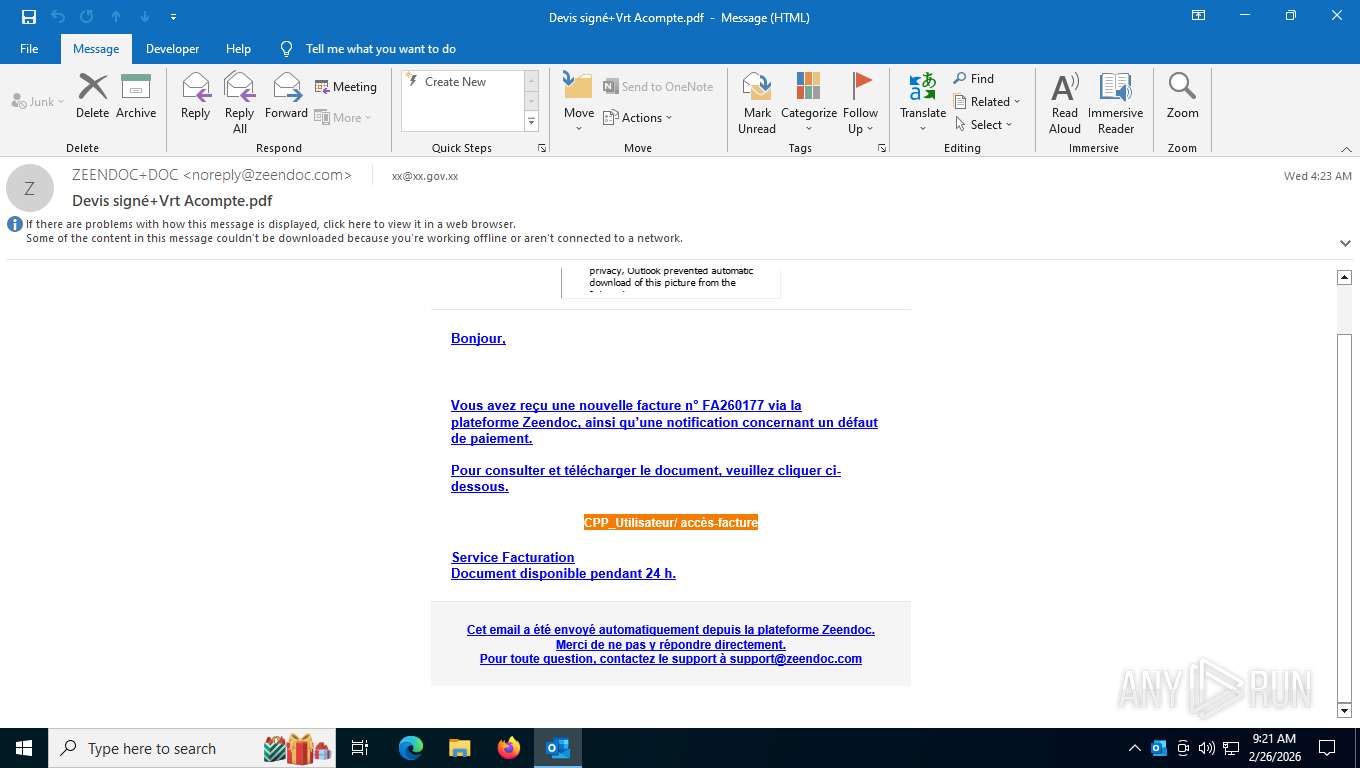The image size is (1360, 768).
Task: Delete this message
Action: (92, 96)
